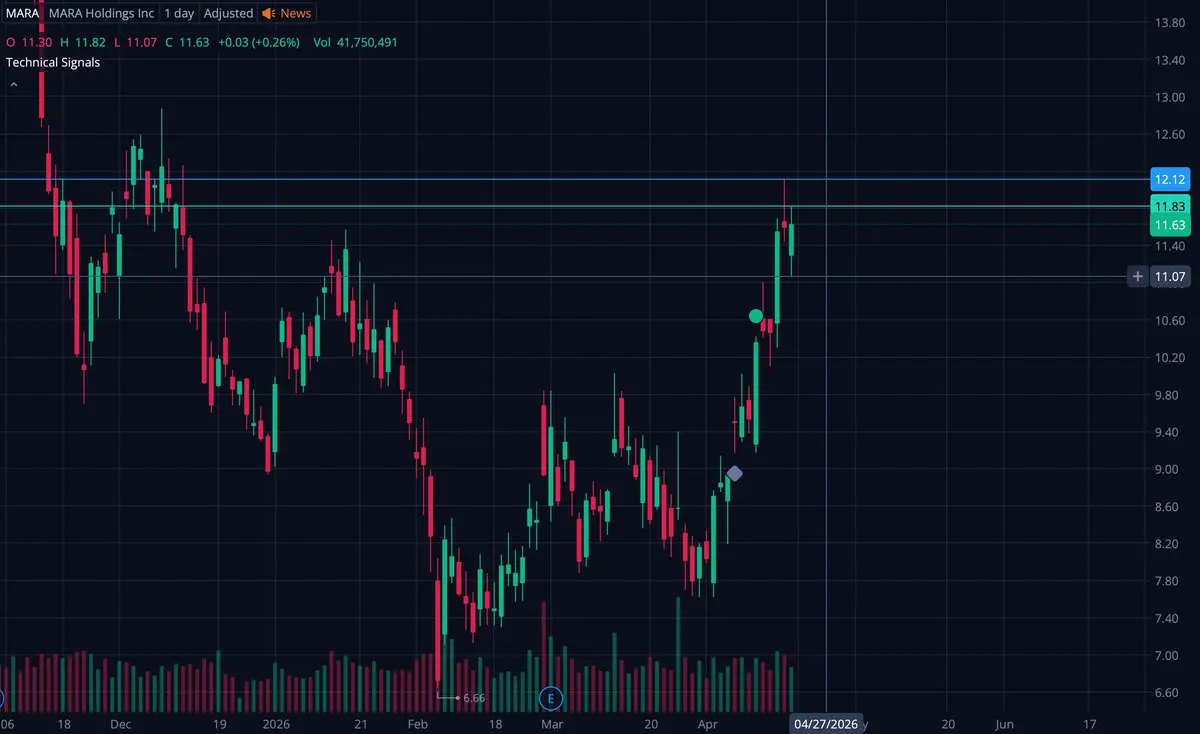Screen dimensions: 1200x734
Task: Select the green 11.83 price line label
Action: [1169, 207]
